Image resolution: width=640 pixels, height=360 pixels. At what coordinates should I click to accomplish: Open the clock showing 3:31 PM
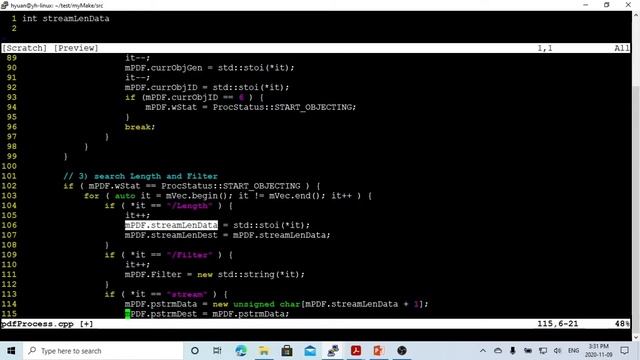click(598, 351)
